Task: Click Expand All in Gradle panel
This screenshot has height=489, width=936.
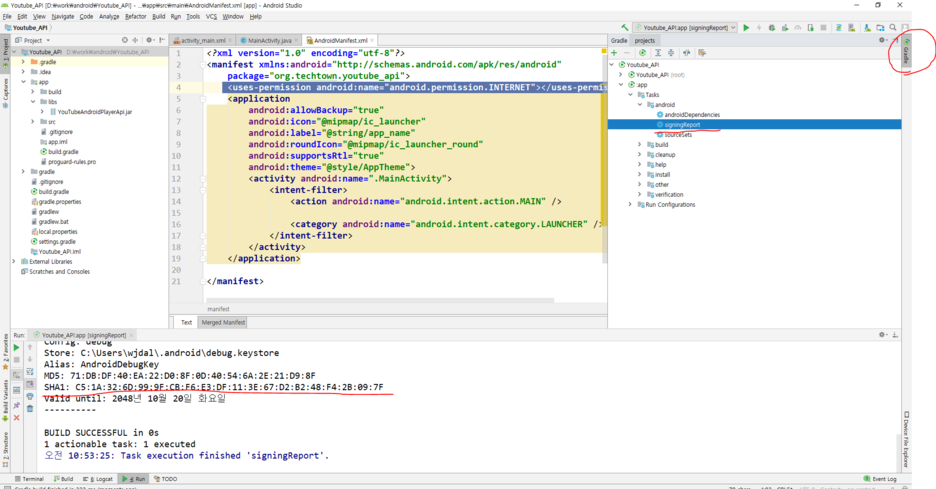Action: (658, 53)
